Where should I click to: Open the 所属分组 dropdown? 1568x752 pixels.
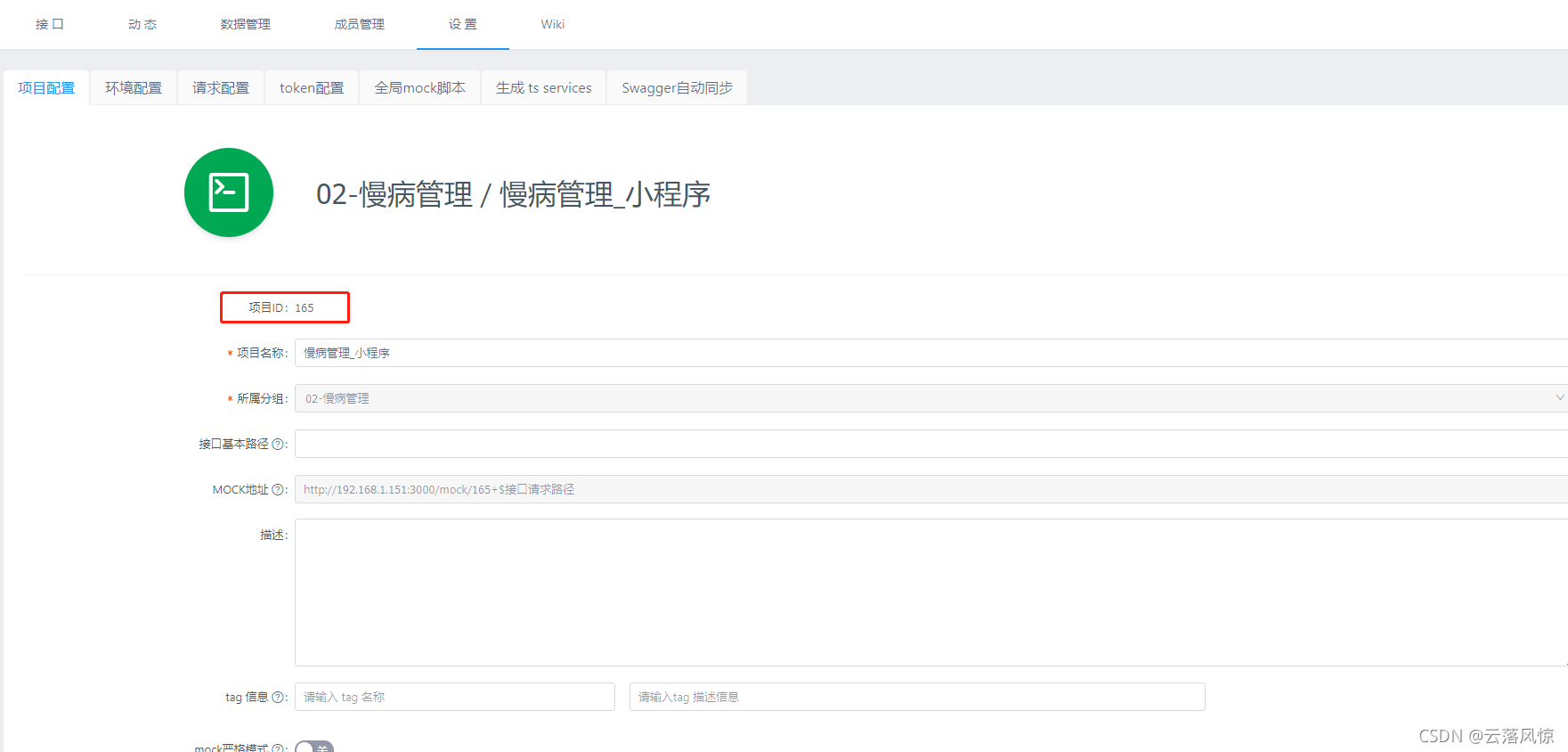931,398
